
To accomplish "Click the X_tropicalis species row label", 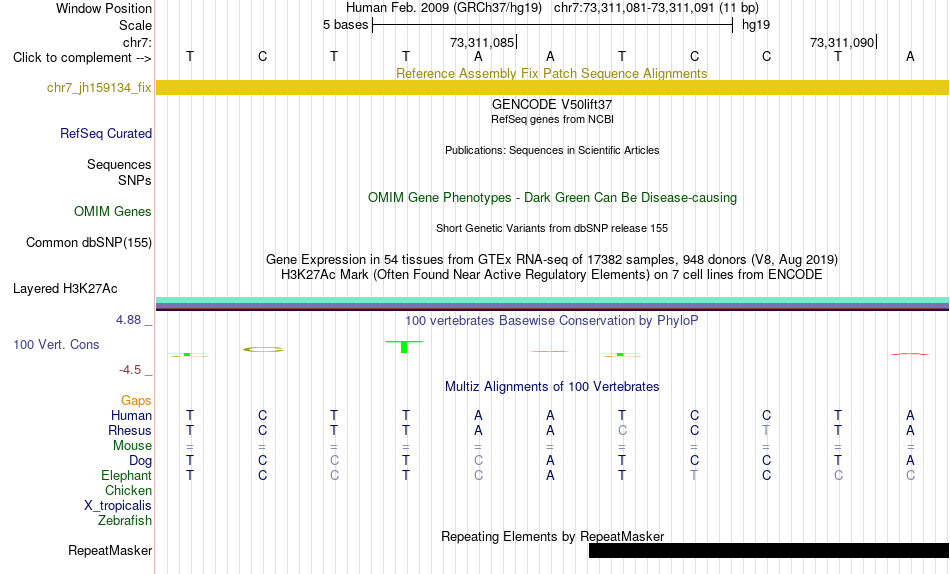I will pyautogui.click(x=118, y=506).
